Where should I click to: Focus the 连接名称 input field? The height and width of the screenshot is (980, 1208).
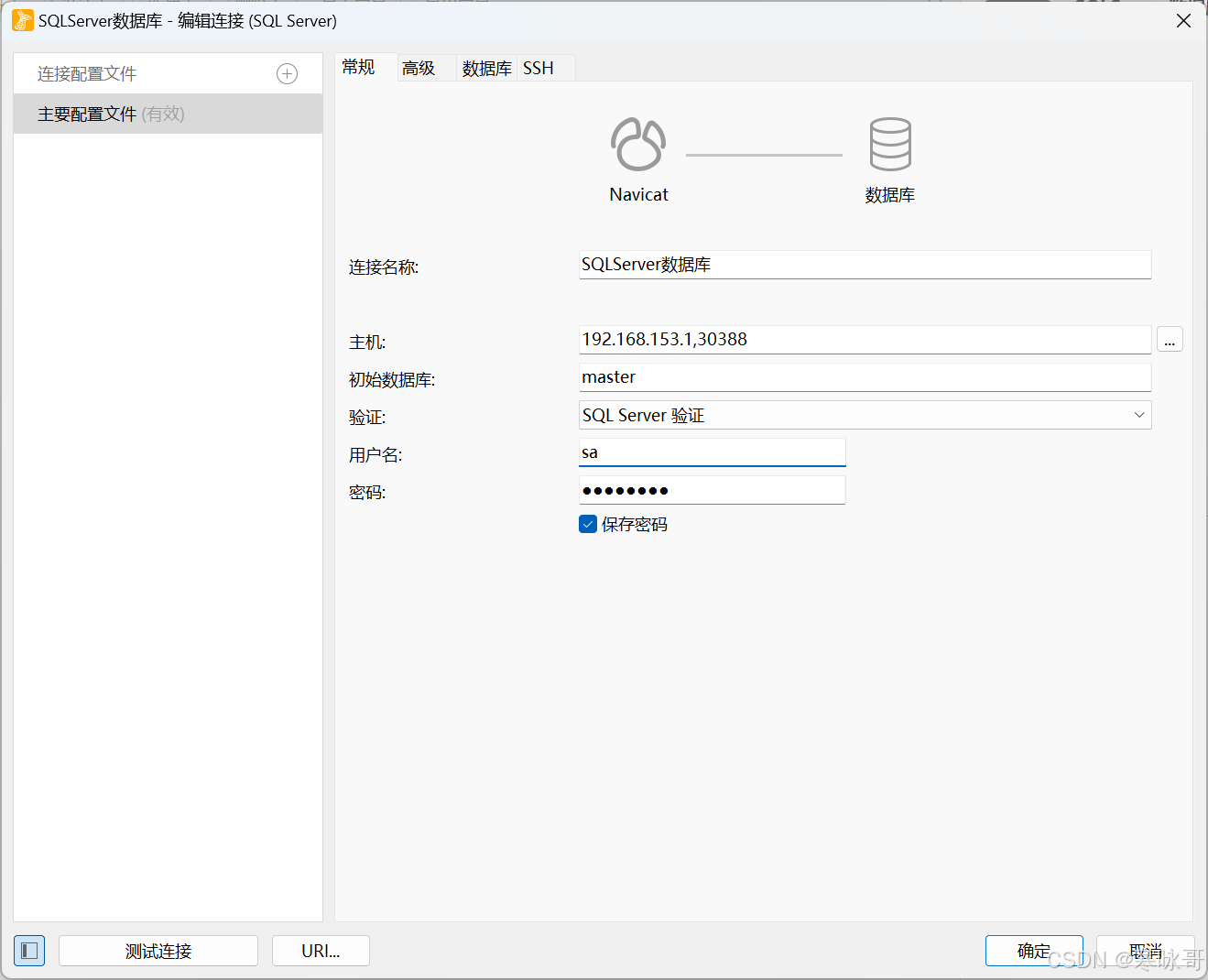(865, 265)
